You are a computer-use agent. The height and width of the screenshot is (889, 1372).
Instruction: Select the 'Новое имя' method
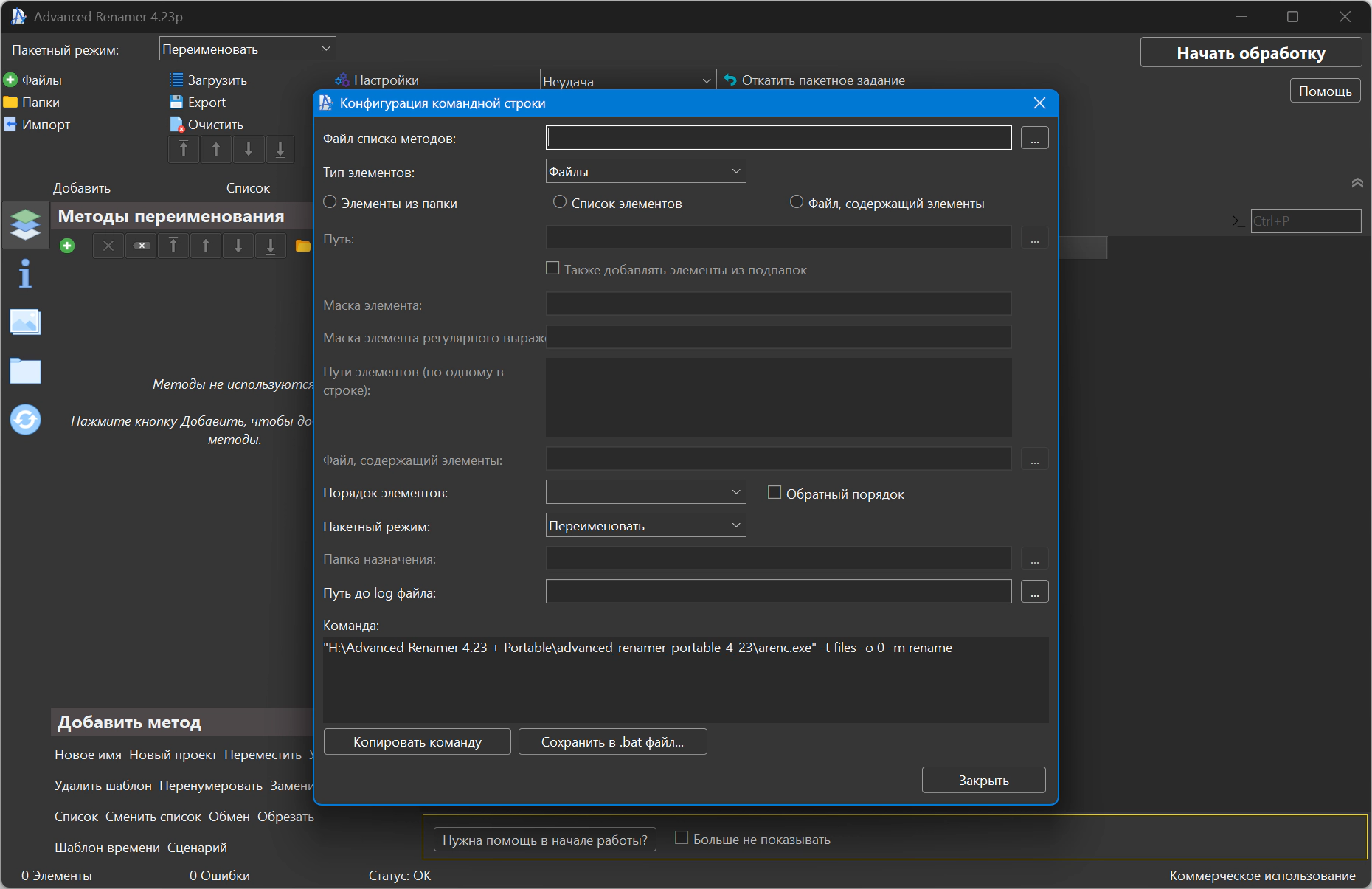(88, 755)
